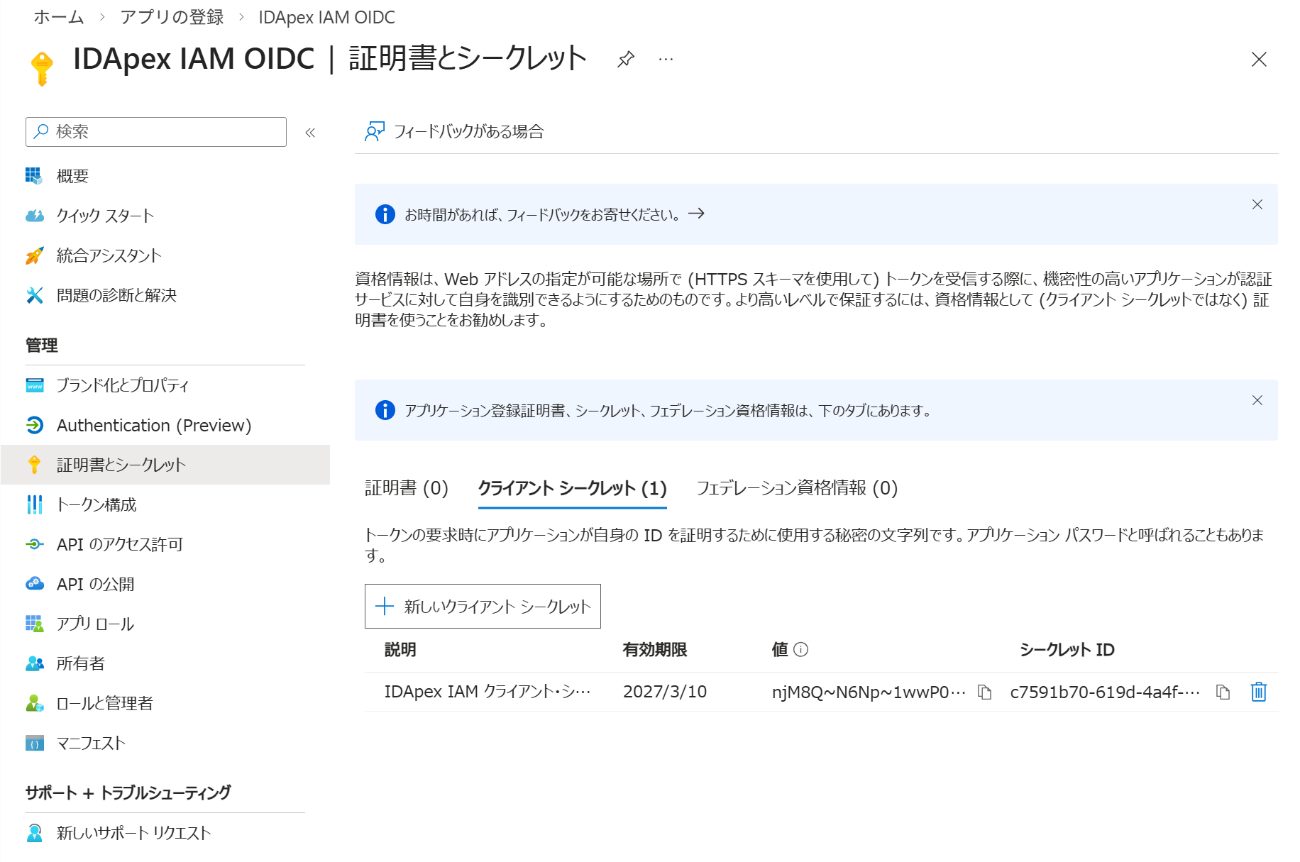Image resolution: width=1300 pixels, height=862 pixels.
Task: Click the クイック スタート cloud icon
Action: coord(35,216)
